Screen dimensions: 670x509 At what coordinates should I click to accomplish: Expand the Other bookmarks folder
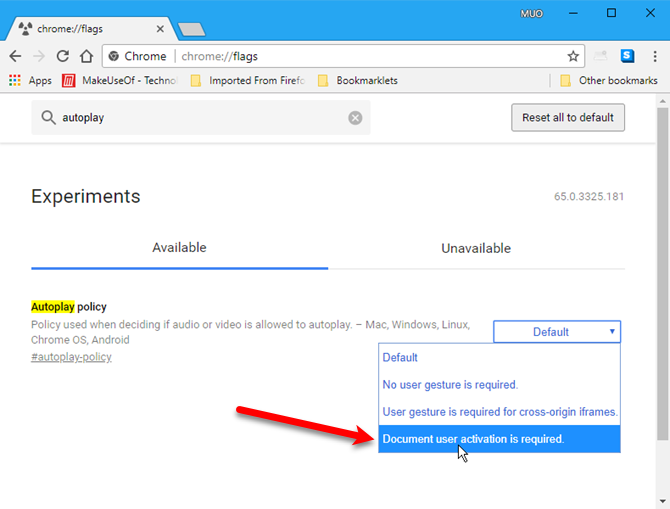pos(608,80)
